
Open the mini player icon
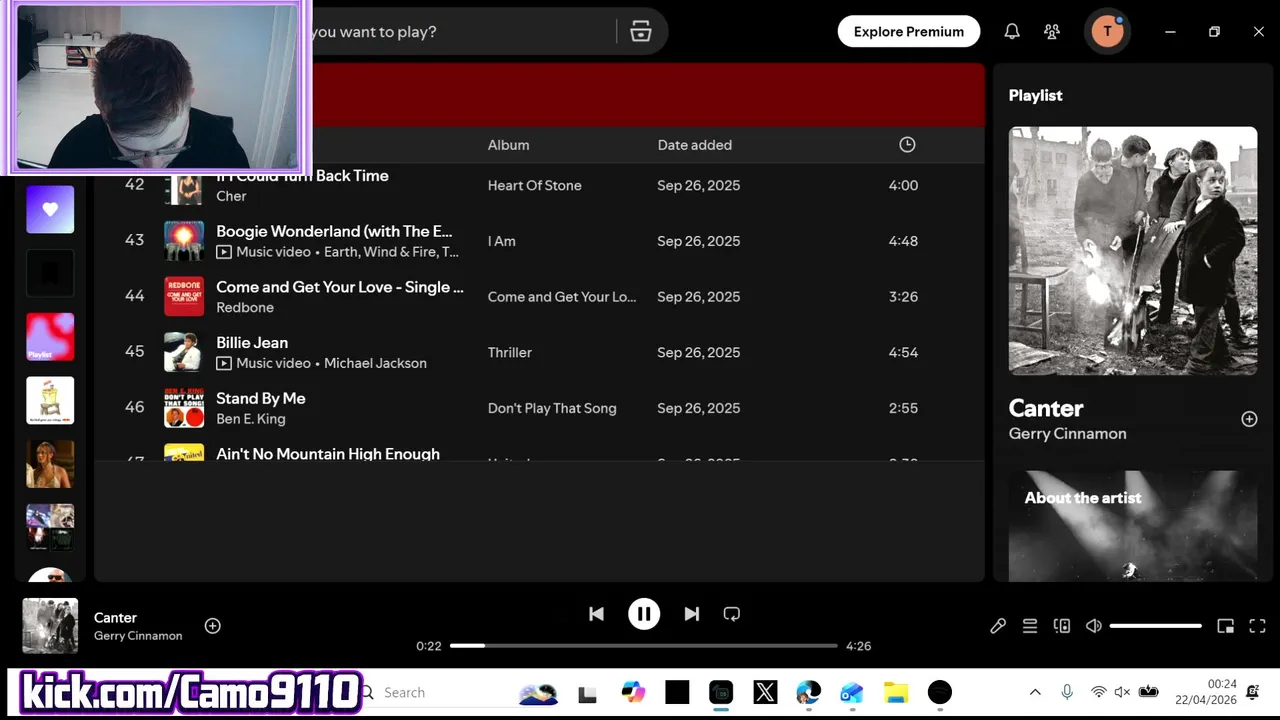pos(1226,626)
